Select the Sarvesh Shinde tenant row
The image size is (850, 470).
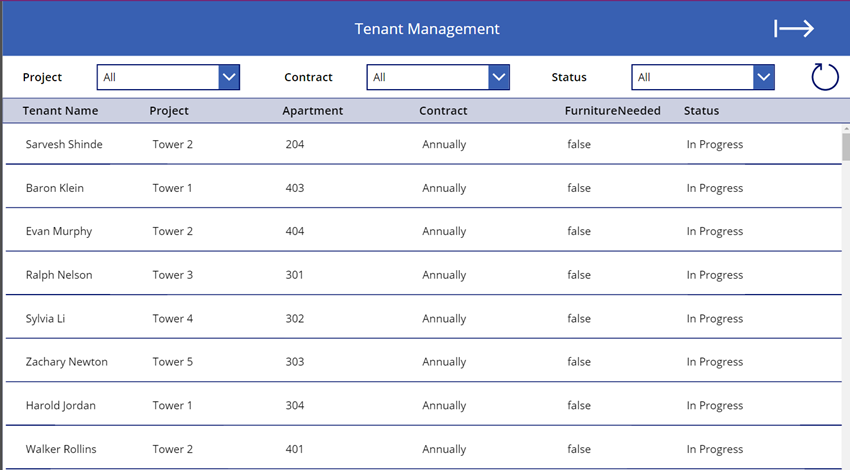pyautogui.click(x=64, y=144)
